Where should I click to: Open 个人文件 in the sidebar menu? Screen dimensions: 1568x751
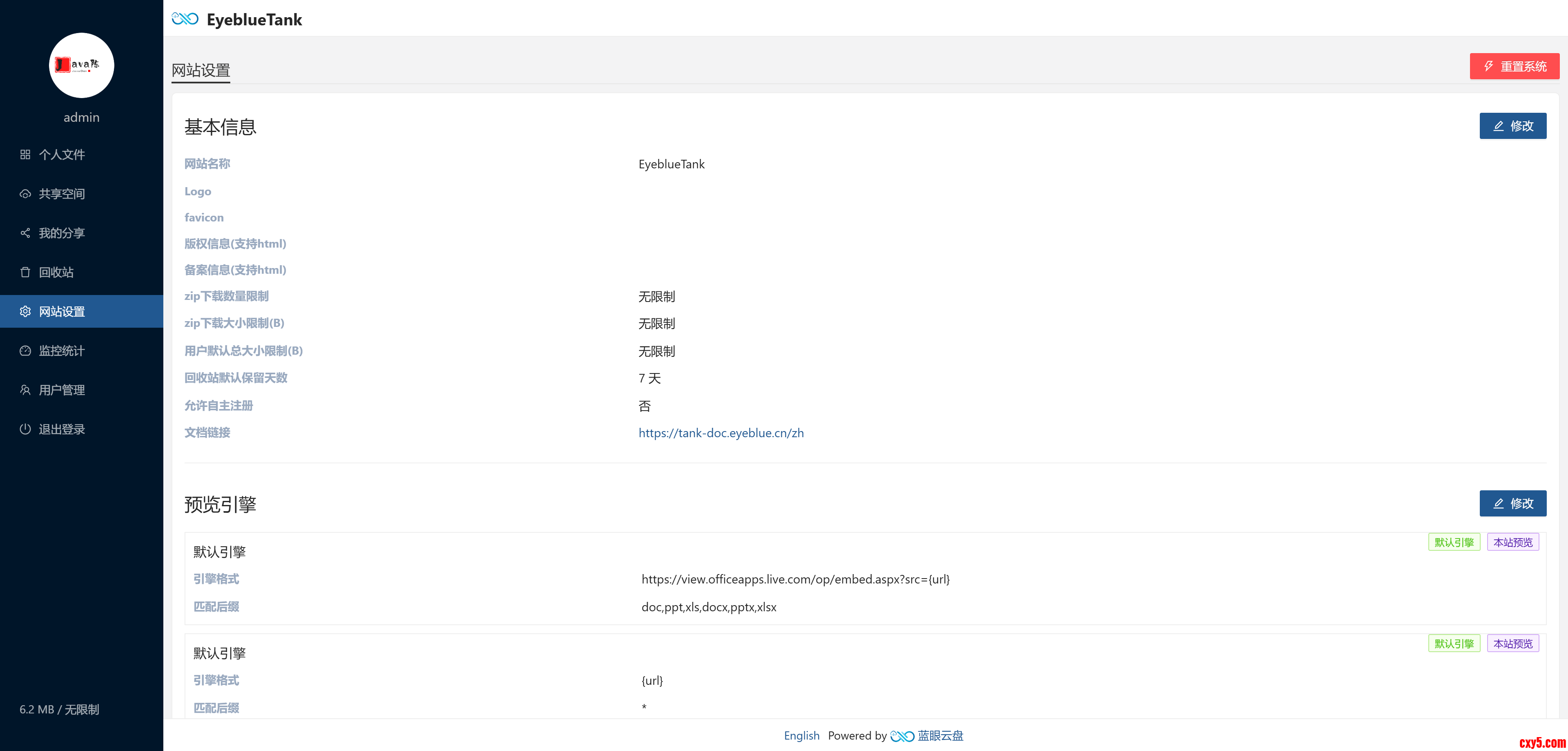[62, 155]
